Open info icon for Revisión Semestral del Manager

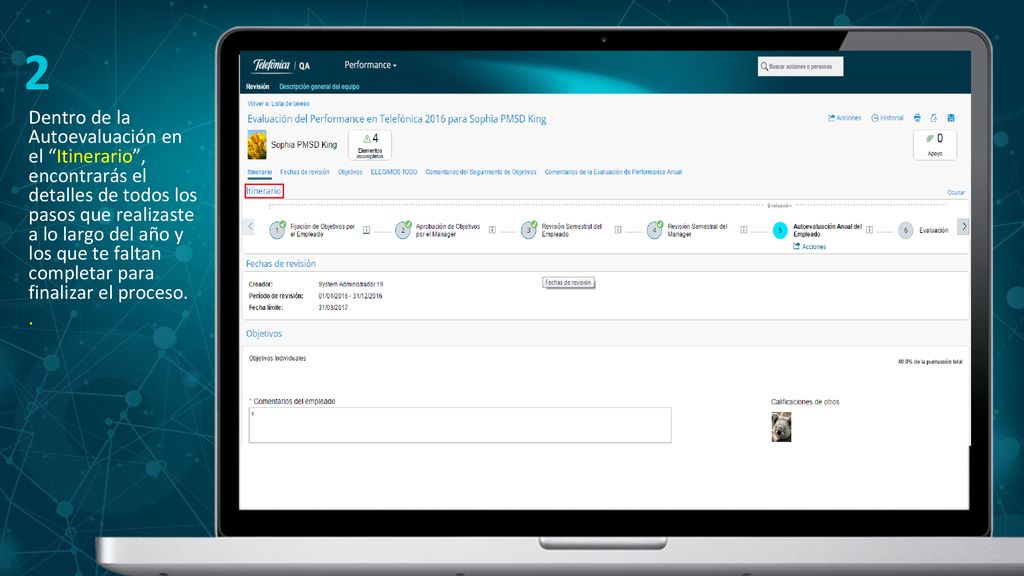(743, 230)
